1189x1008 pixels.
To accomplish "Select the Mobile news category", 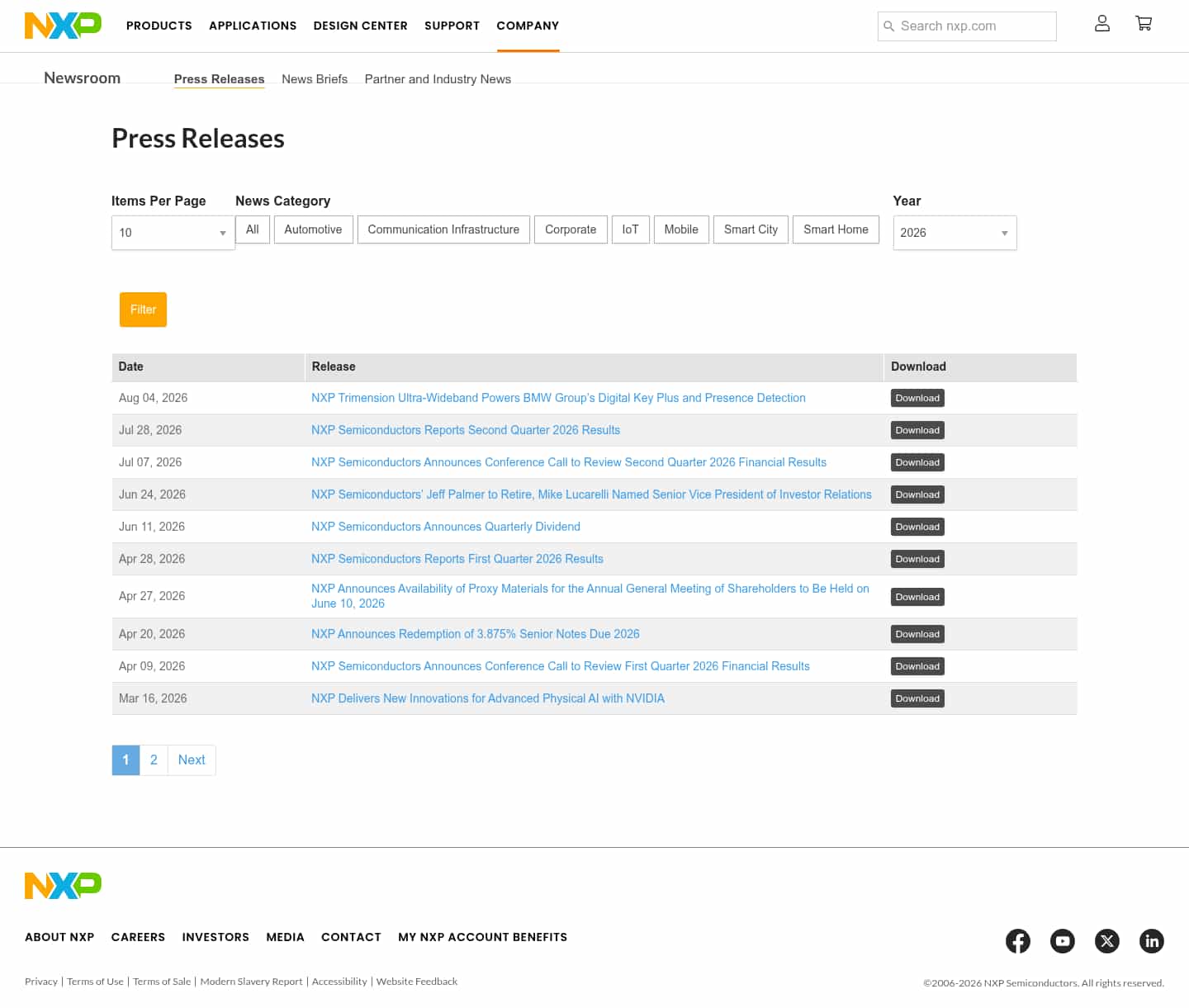I will (681, 230).
